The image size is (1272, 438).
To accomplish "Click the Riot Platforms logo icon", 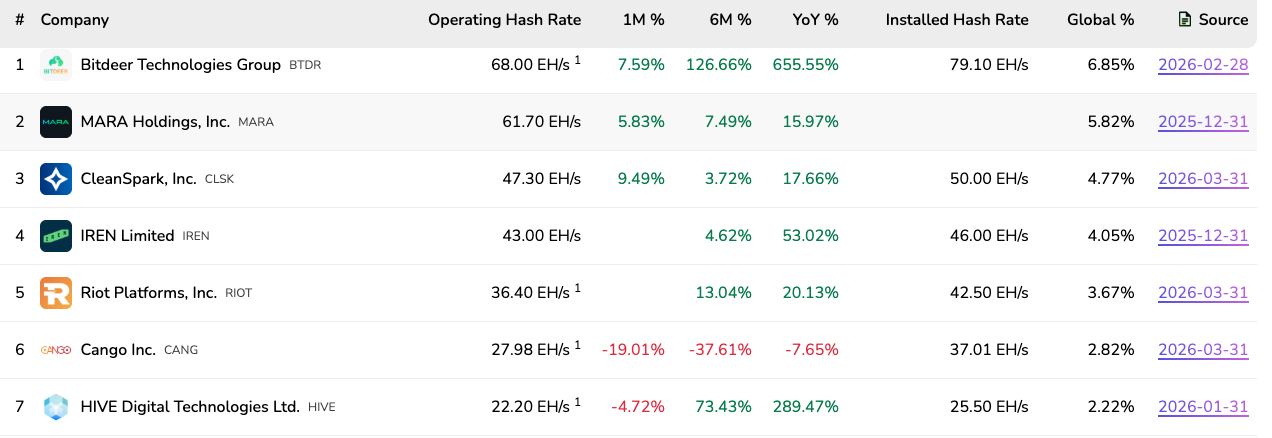I will click(x=56, y=293).
